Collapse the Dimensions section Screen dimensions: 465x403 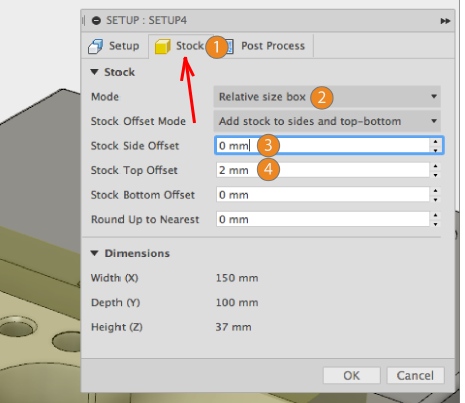pos(94,253)
